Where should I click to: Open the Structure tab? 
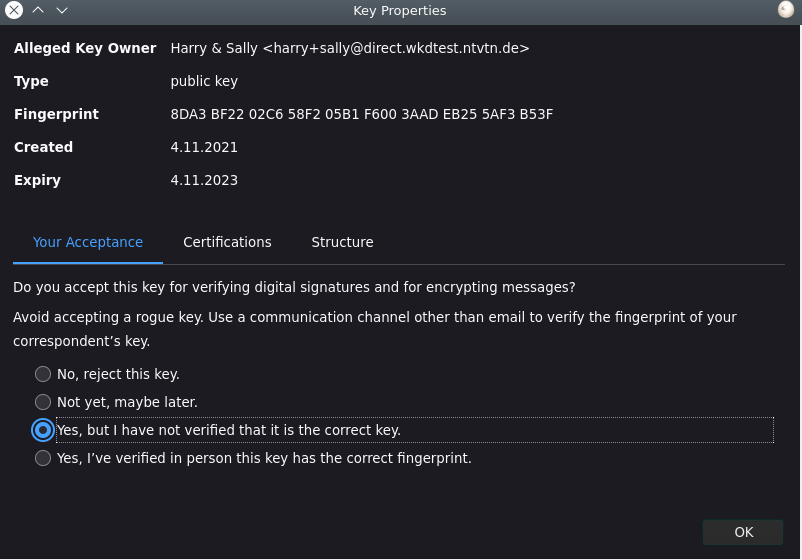point(342,242)
